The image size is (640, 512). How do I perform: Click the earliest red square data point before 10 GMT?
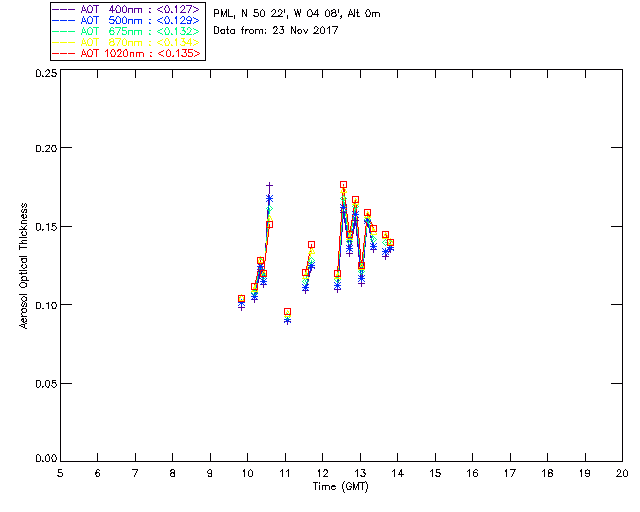(241, 299)
